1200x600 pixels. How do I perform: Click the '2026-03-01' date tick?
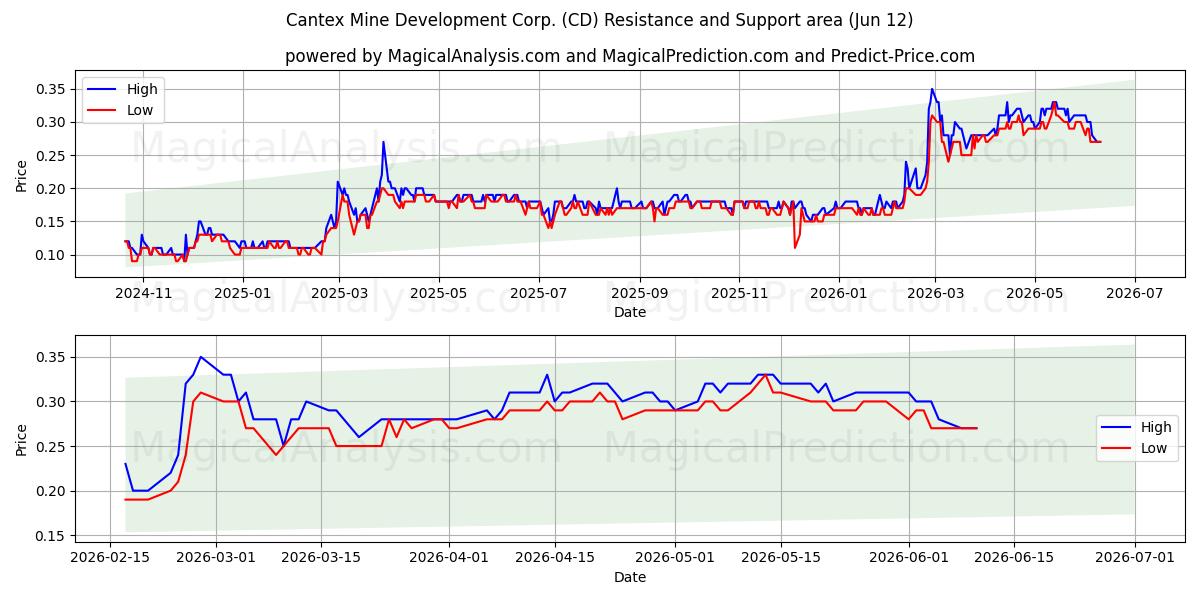click(x=216, y=558)
